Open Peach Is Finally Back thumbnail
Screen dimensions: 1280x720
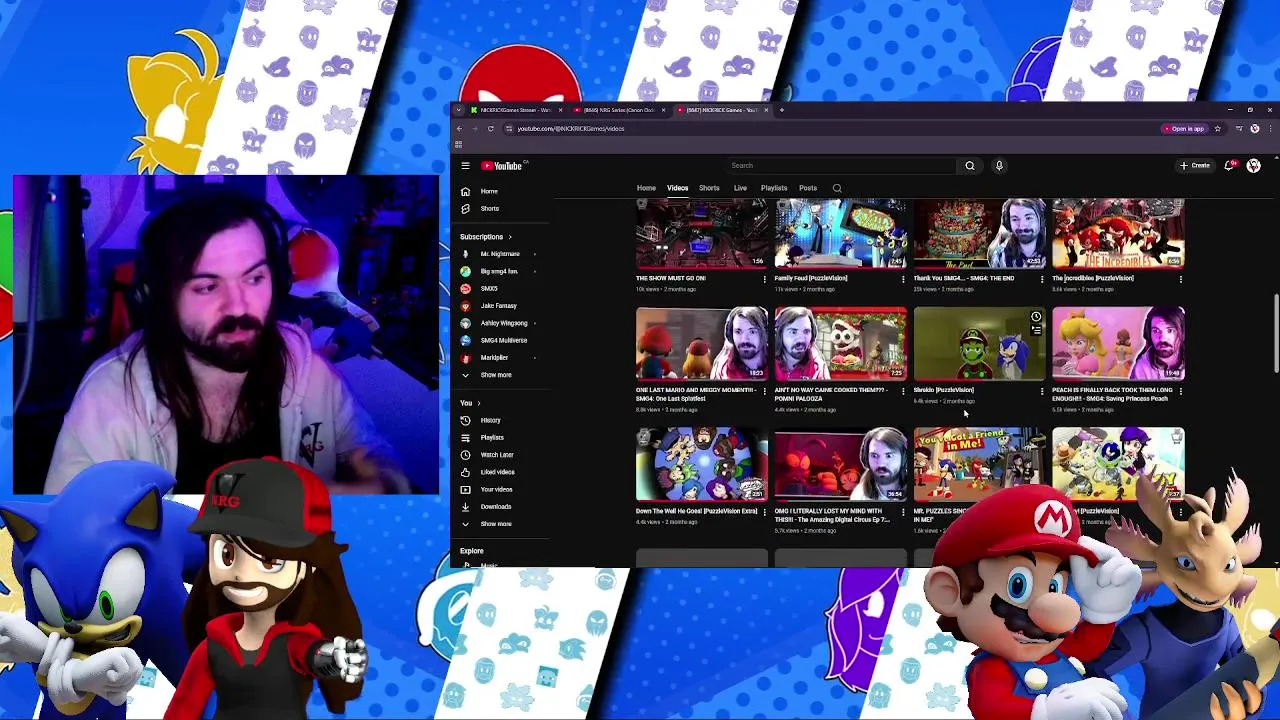1118,344
